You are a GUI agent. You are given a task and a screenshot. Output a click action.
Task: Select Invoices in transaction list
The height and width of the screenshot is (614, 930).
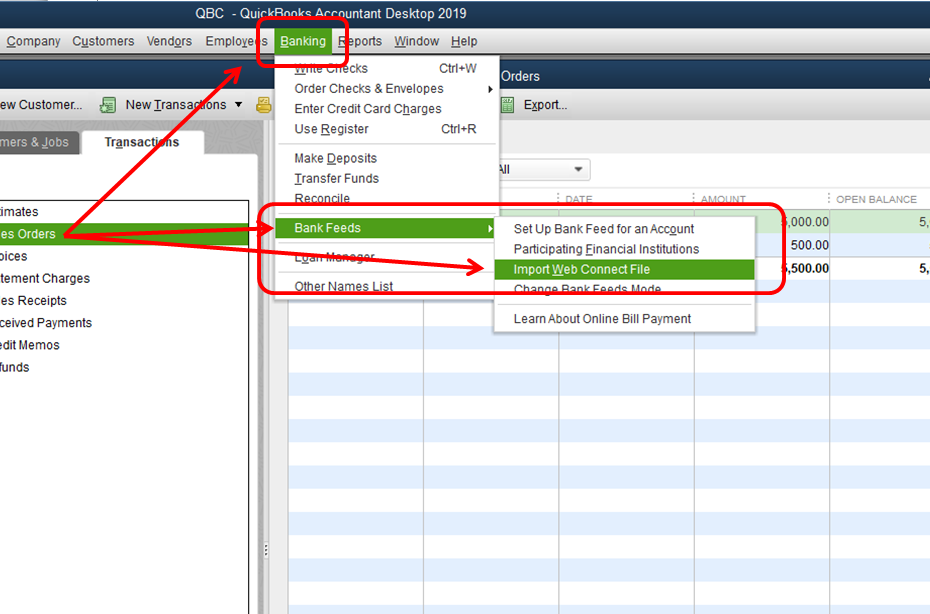tap(124, 256)
